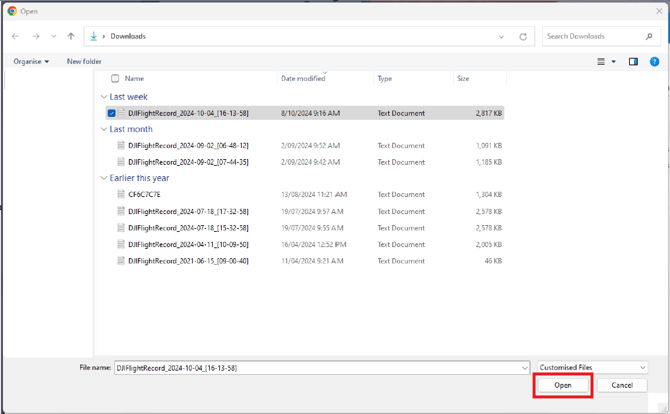Open the Organise menu
This screenshot has width=670, height=414.
point(31,62)
